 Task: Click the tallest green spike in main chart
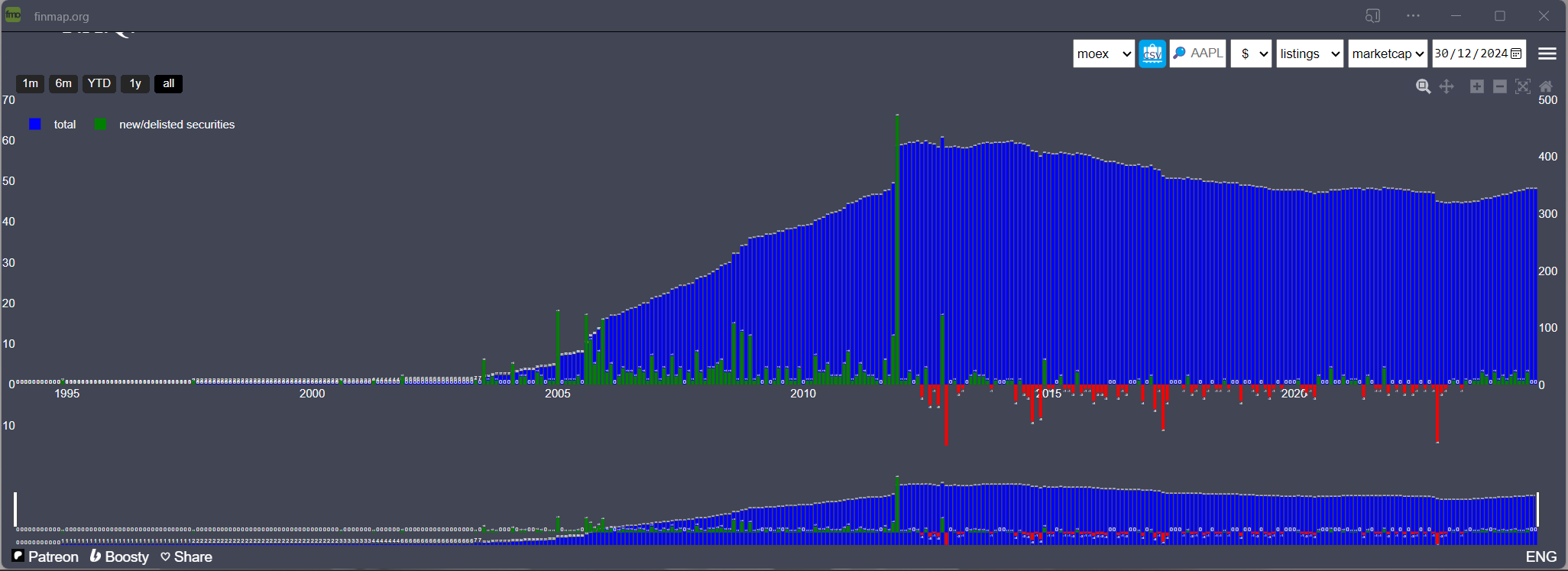pyautogui.click(x=897, y=249)
